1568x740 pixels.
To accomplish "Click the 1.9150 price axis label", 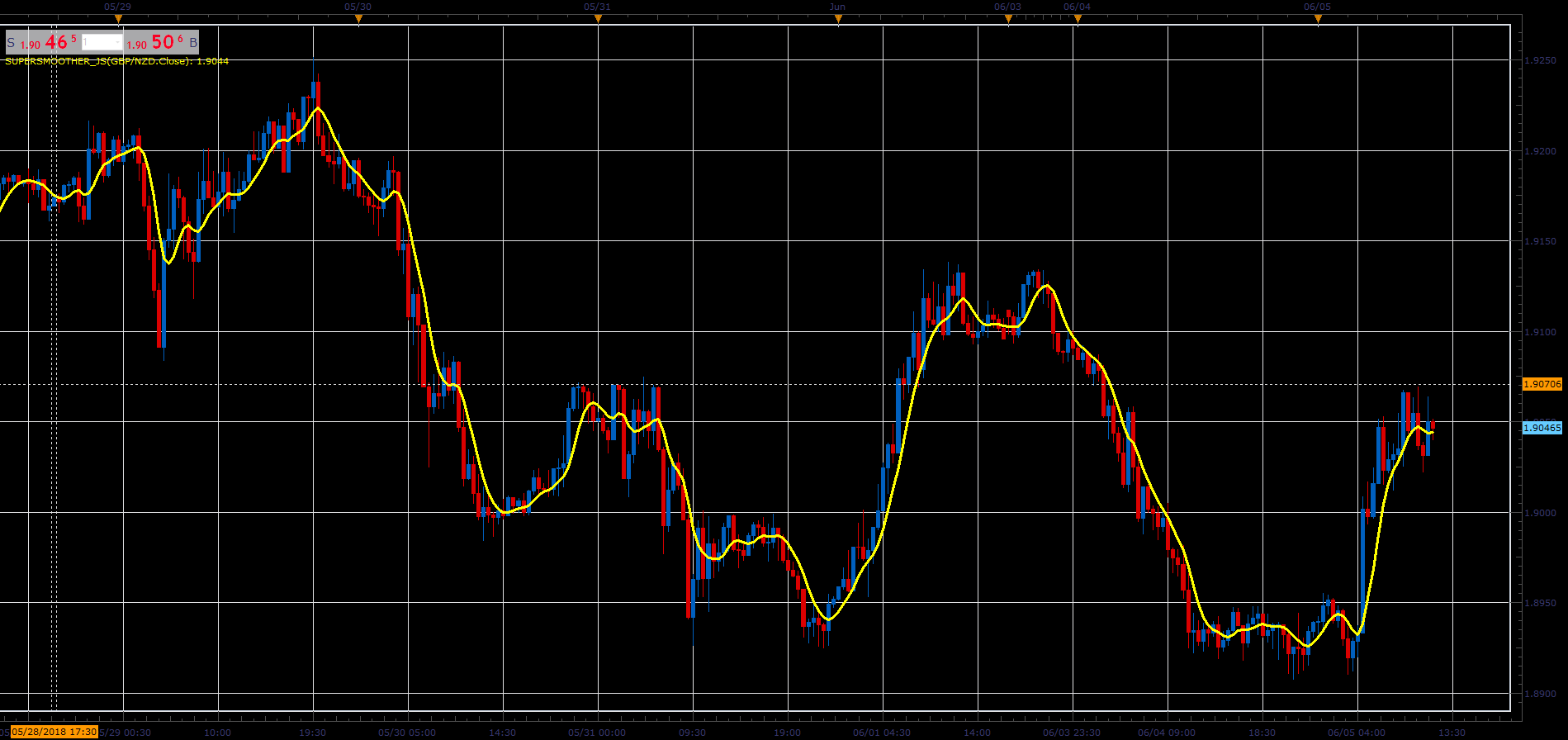I will click(1540, 241).
